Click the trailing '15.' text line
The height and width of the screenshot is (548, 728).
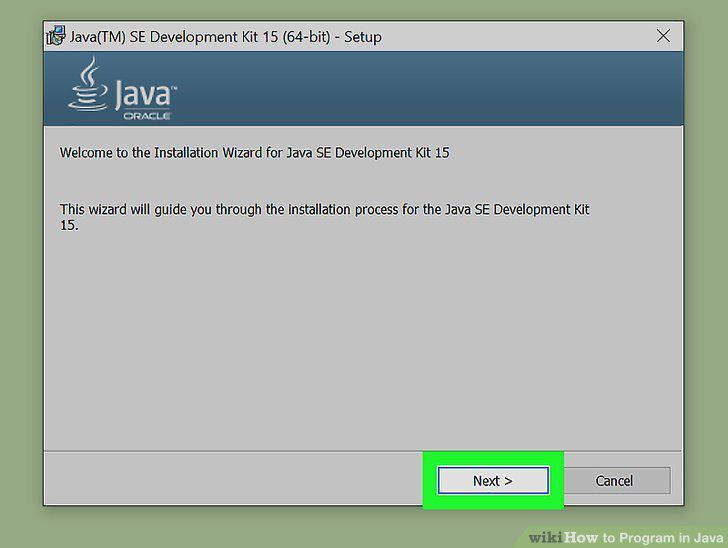(x=69, y=225)
